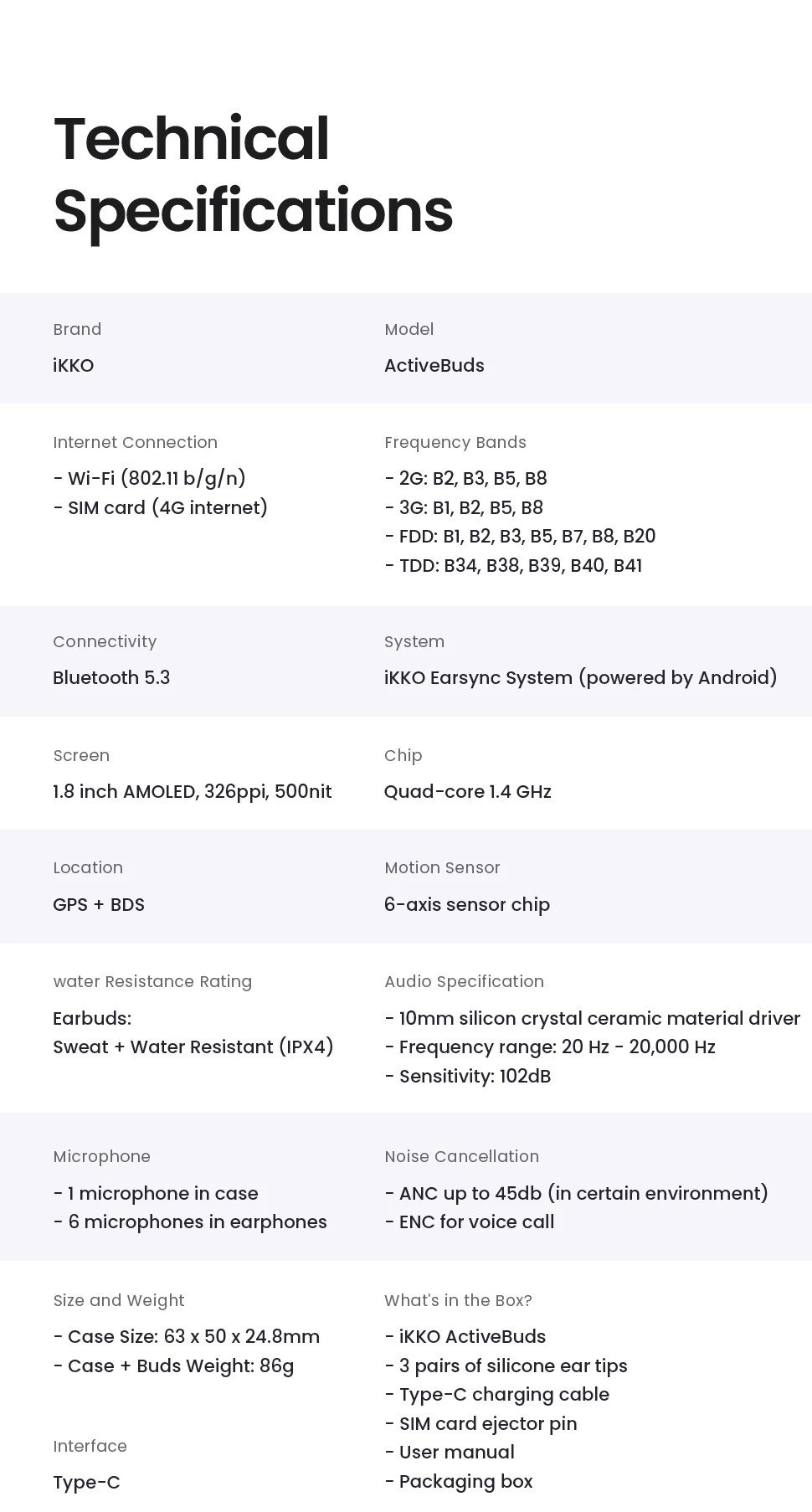Viewport: 812px width, 1512px height.
Task: Click the Bluetooth 5.3 value
Action: pyautogui.click(x=111, y=678)
